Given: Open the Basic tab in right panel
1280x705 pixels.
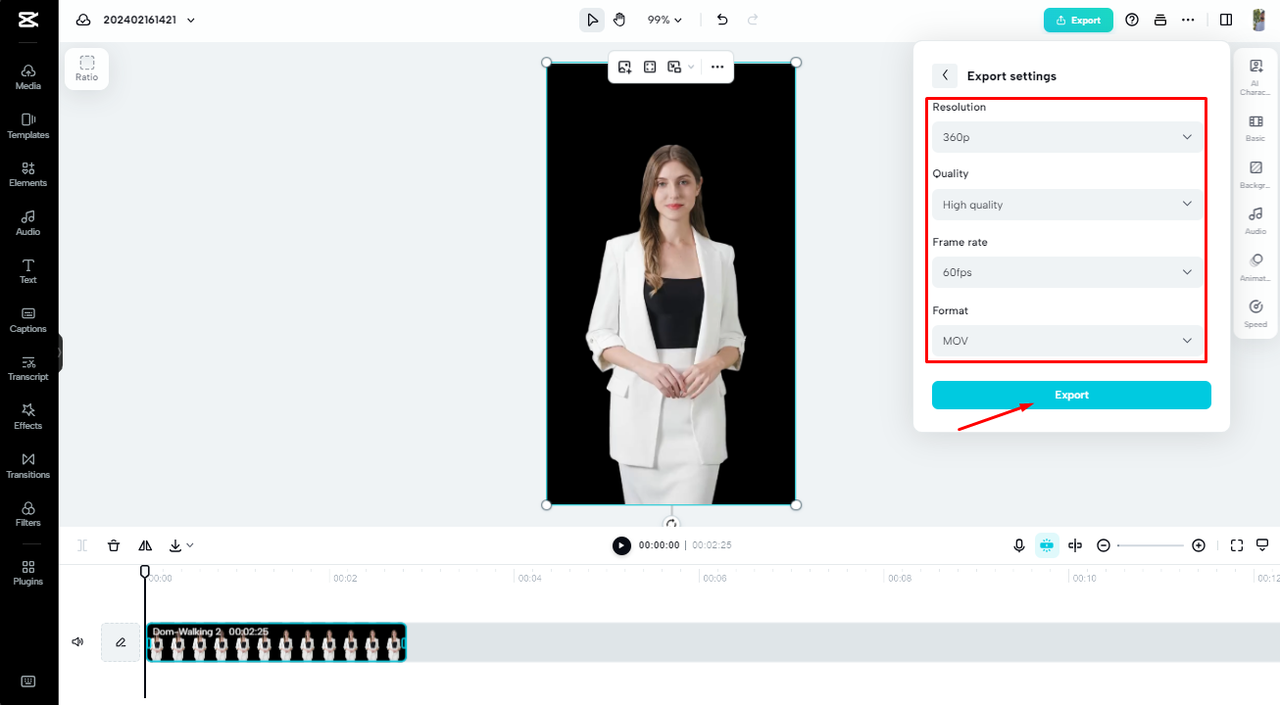Looking at the screenshot, I should 1255,128.
